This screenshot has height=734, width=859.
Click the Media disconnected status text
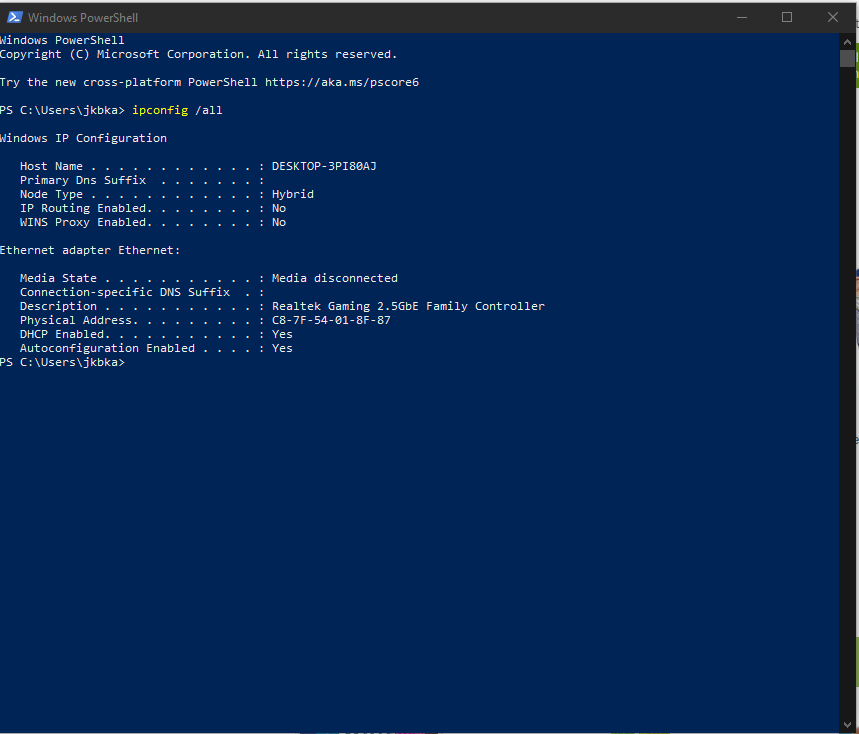tap(334, 278)
